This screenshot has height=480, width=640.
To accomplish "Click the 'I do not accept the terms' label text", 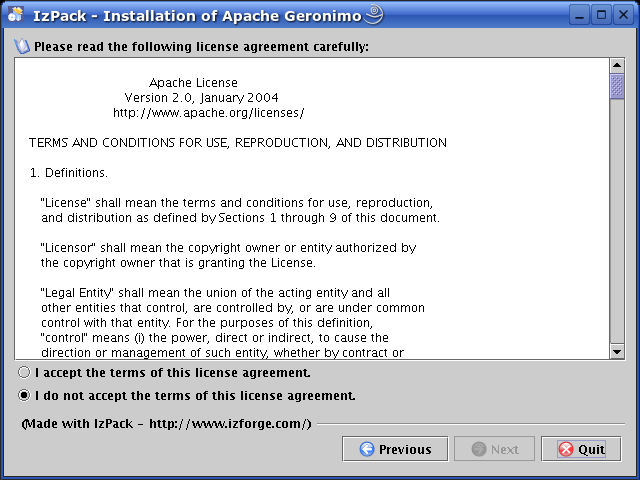I will pyautogui.click(x=195, y=396).
